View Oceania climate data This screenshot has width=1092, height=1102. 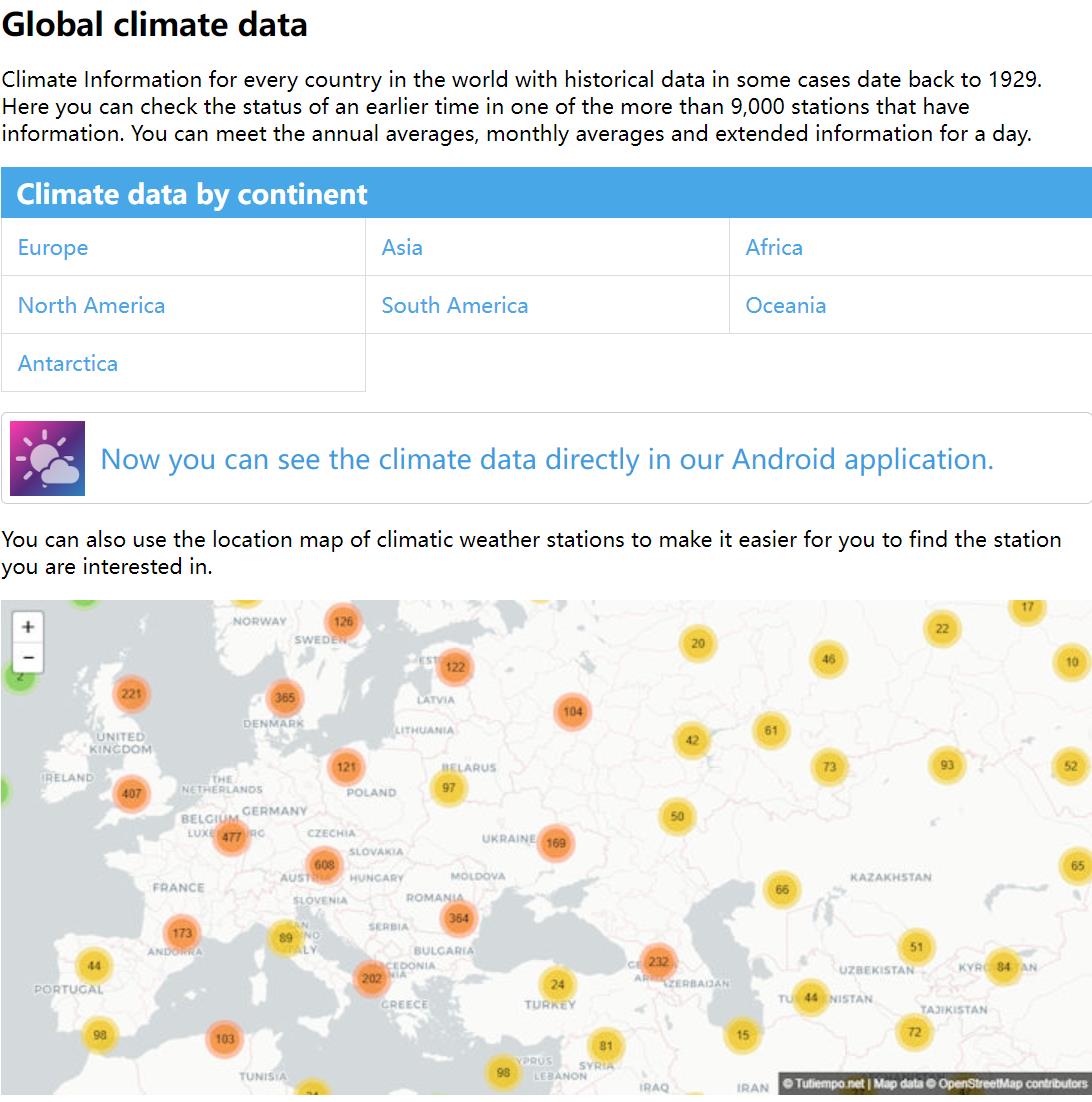[x=786, y=306]
